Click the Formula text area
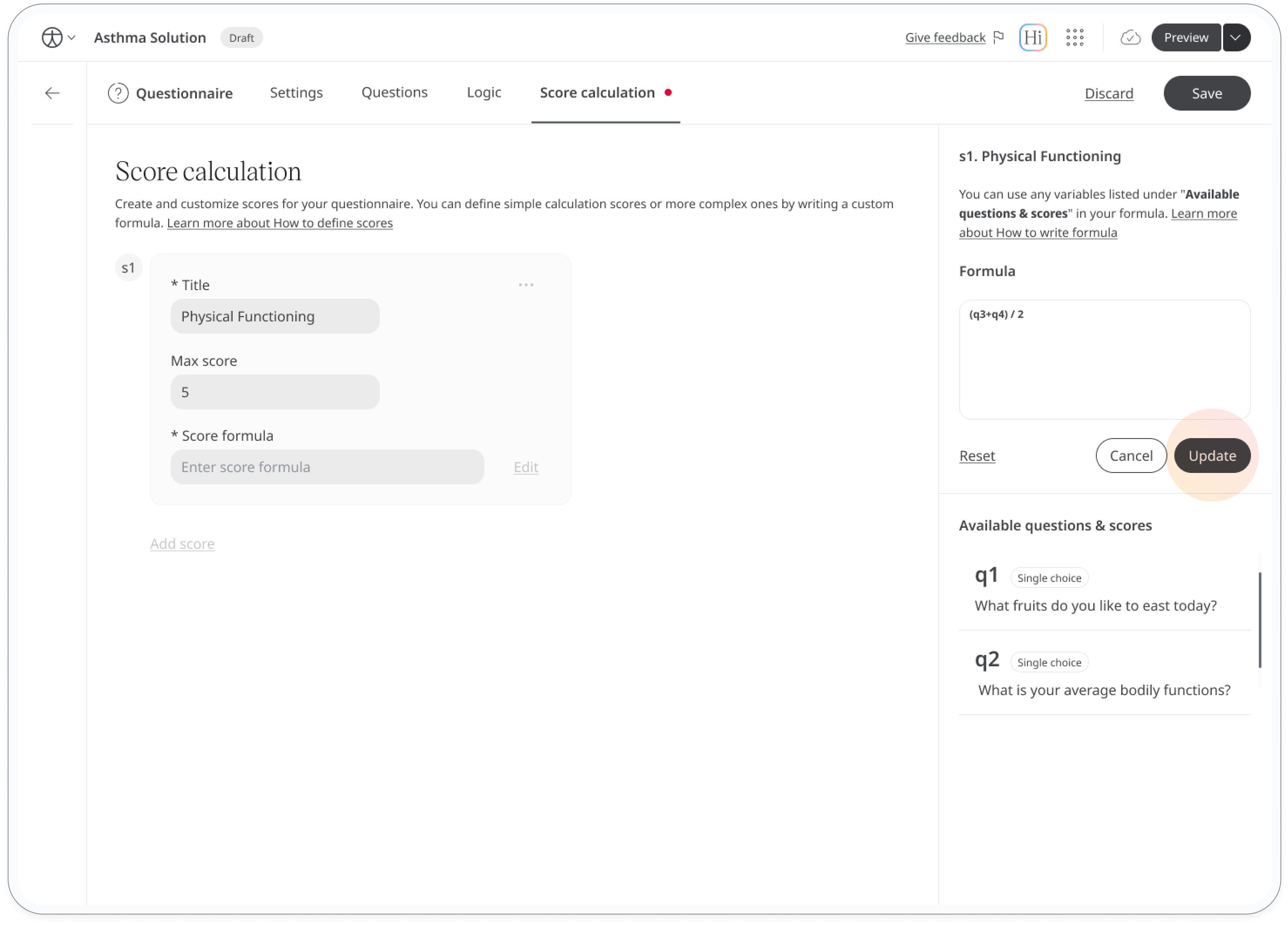The image size is (1288, 925). click(x=1105, y=359)
